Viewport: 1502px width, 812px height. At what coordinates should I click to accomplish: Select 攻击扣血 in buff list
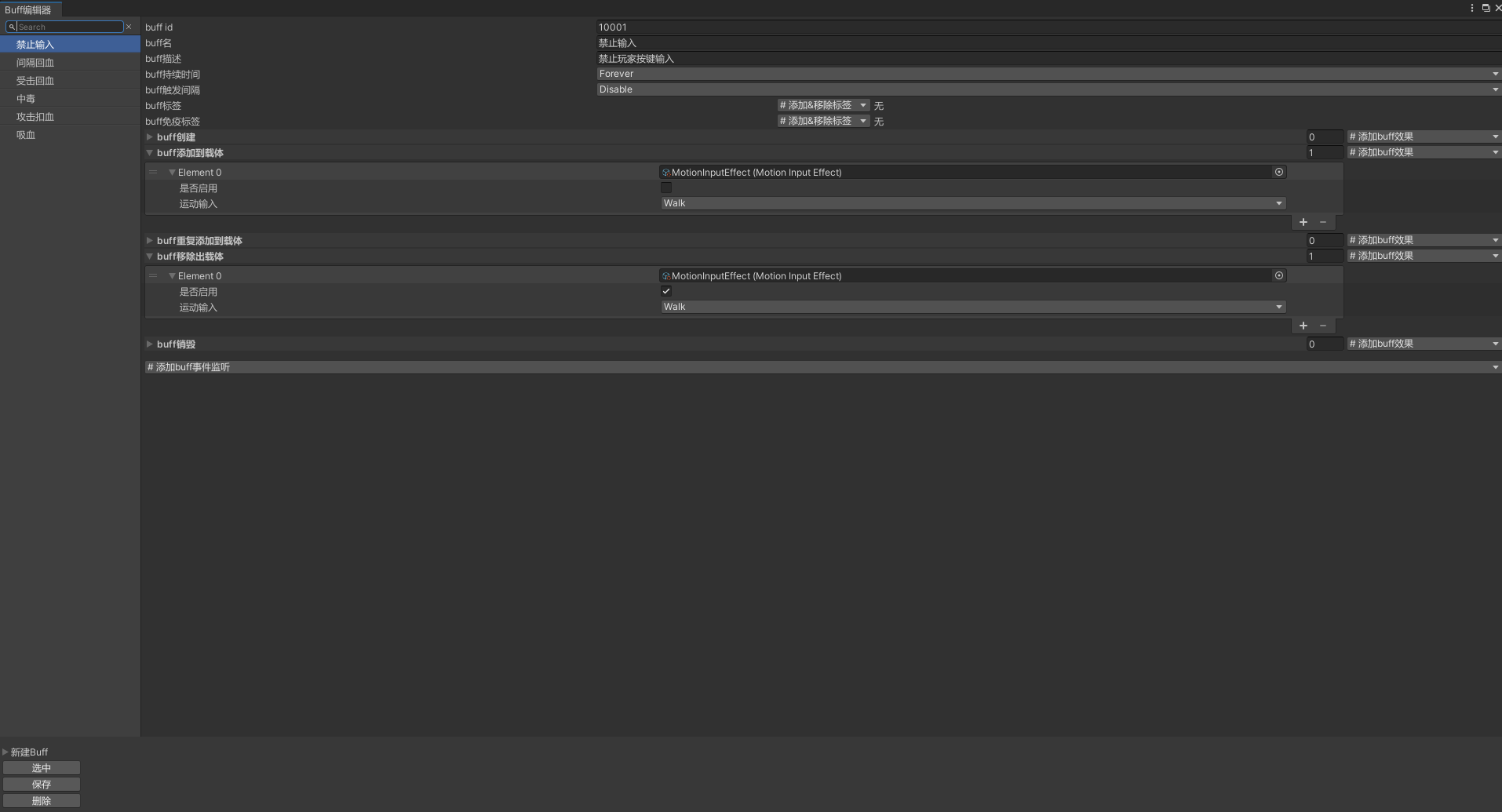click(70, 117)
